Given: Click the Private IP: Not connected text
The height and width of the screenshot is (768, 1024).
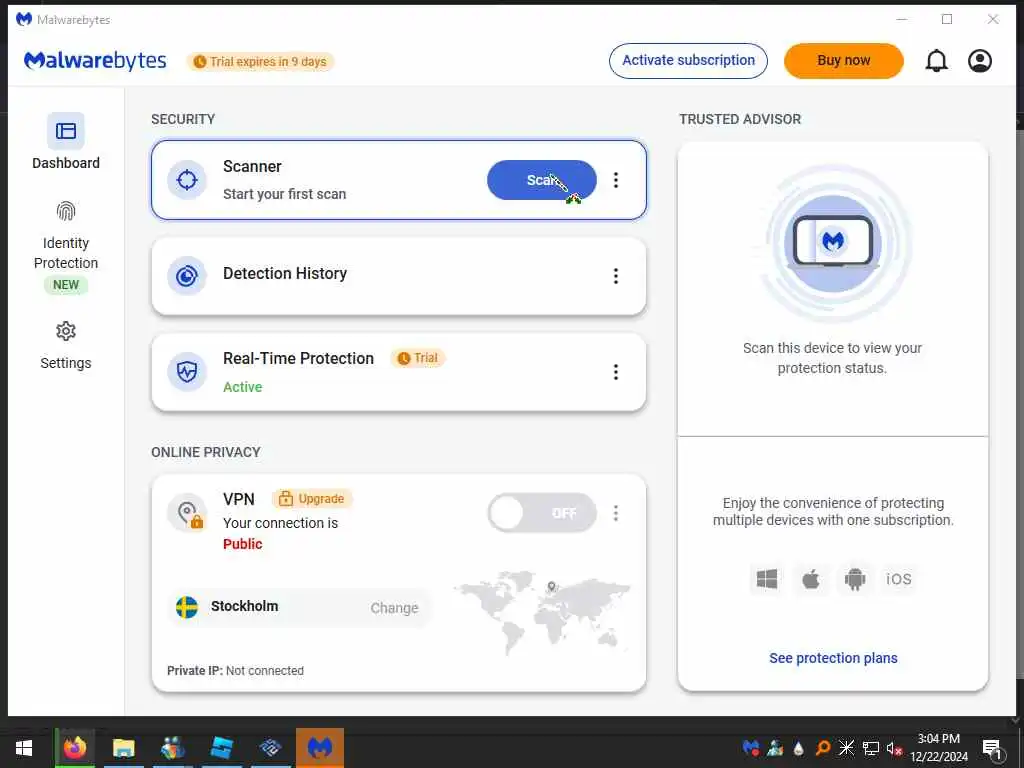Looking at the screenshot, I should coord(235,671).
